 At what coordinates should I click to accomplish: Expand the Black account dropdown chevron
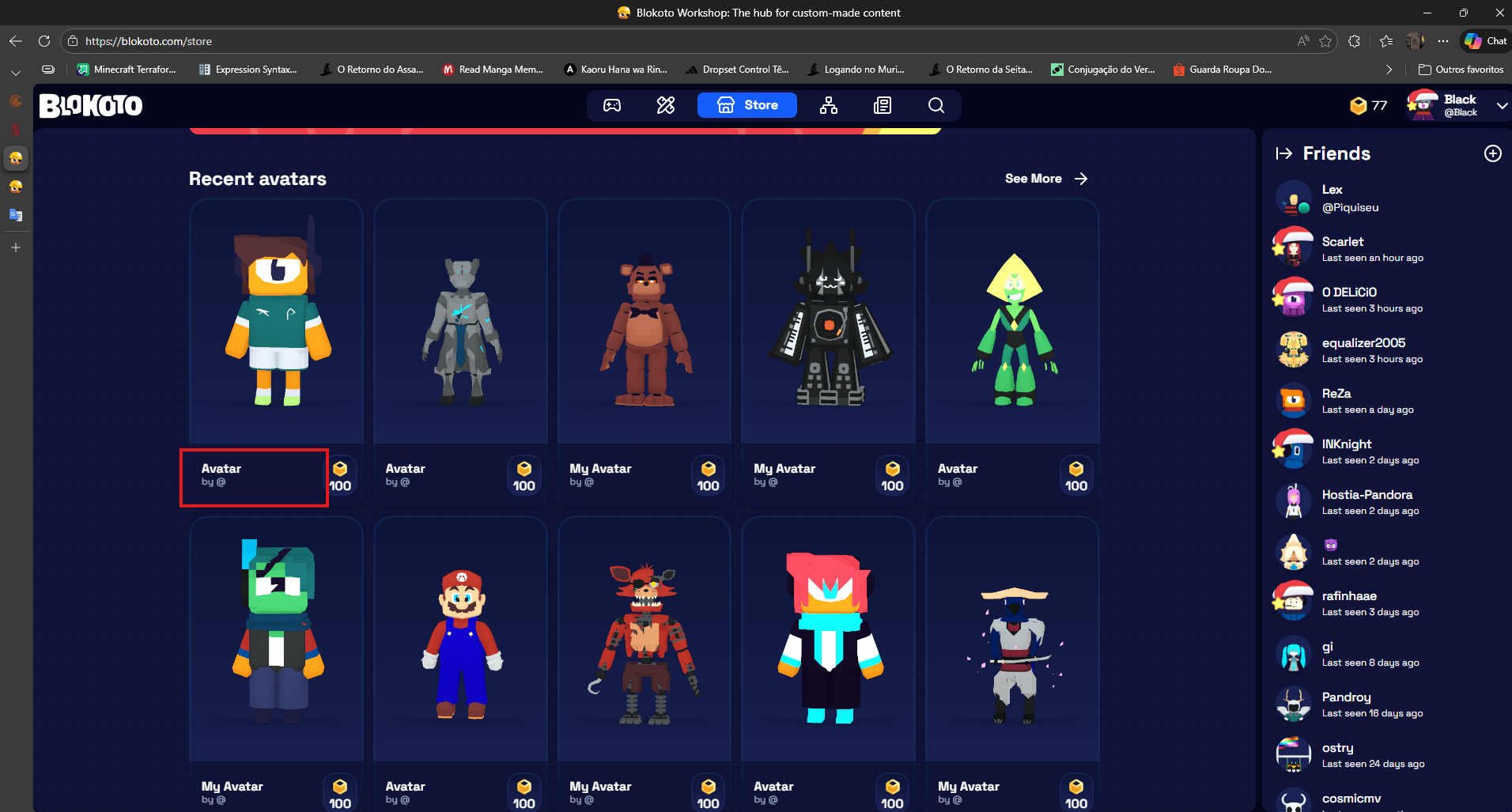pos(1501,105)
